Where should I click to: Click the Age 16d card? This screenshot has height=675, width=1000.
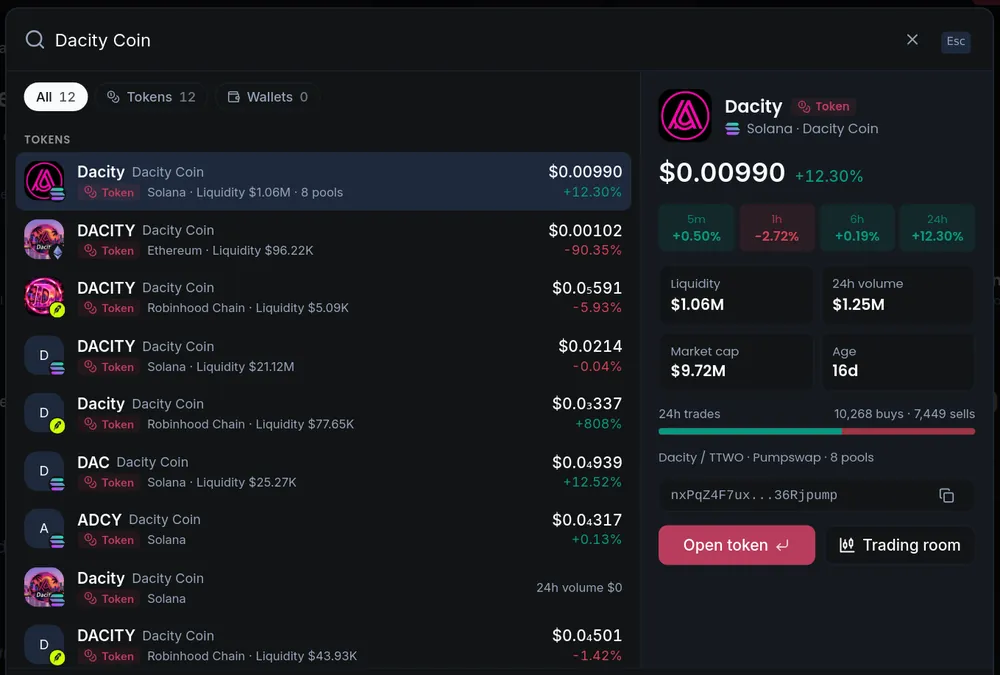coord(898,362)
